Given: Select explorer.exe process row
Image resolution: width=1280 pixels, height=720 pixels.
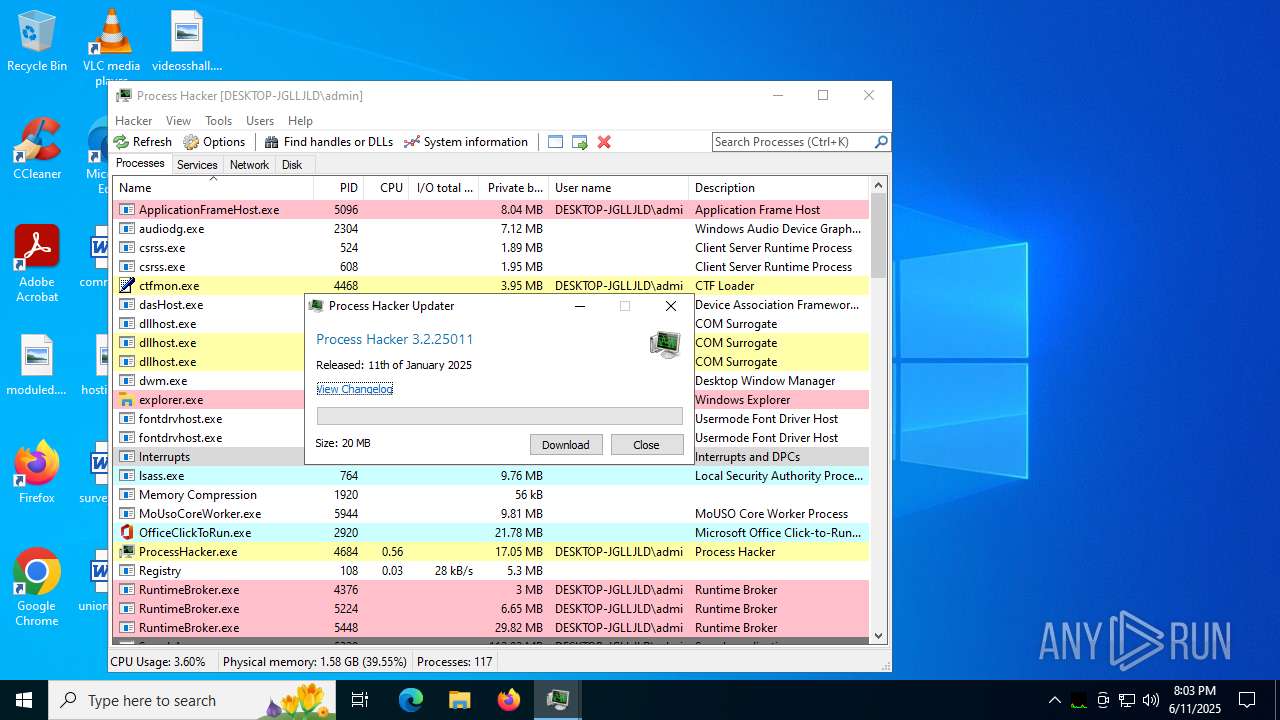Looking at the screenshot, I should tap(491, 400).
